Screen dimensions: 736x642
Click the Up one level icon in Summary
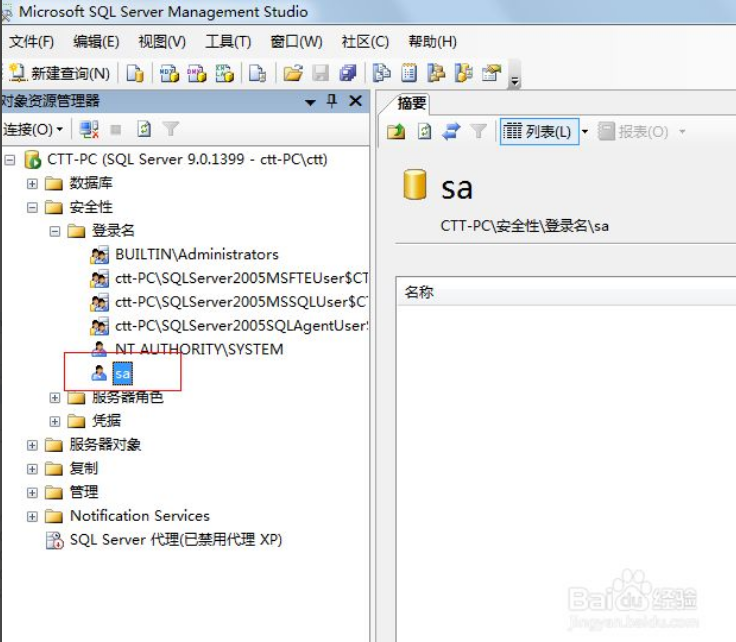[396, 131]
